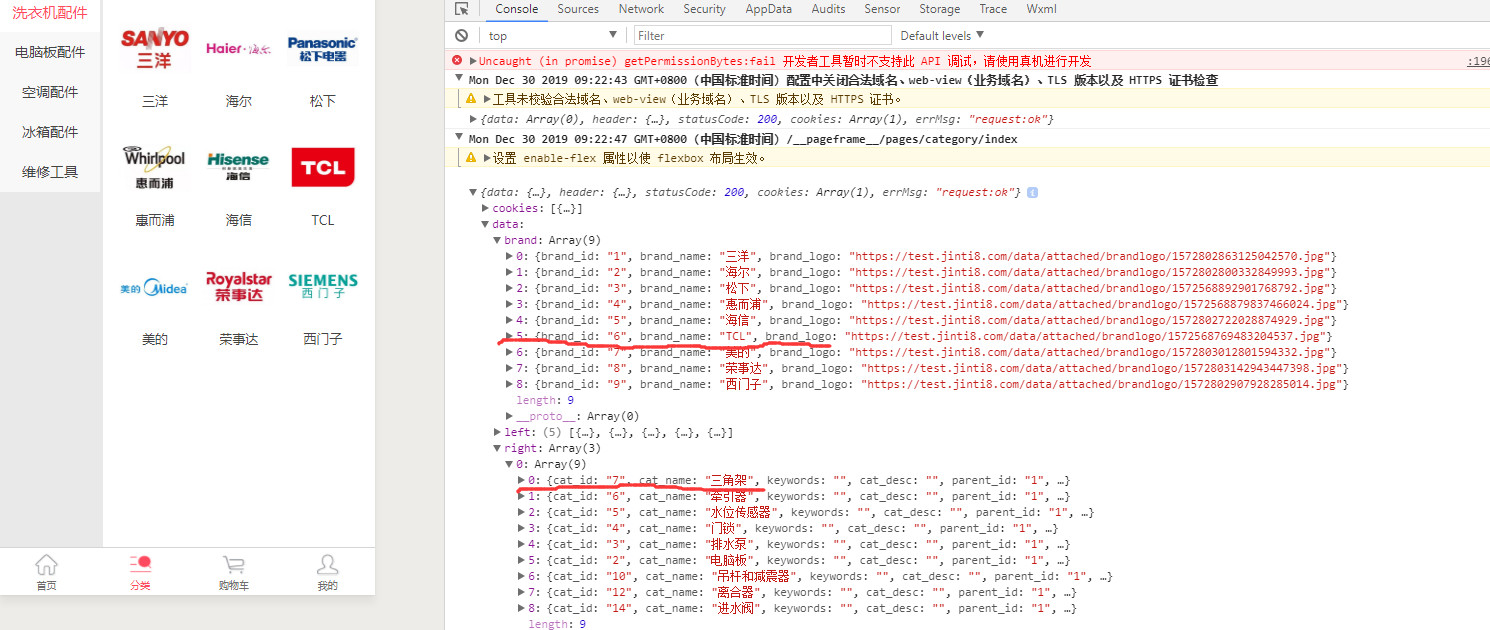The image size is (1490, 630).
Task: Expand the cookies property
Action: (486, 208)
